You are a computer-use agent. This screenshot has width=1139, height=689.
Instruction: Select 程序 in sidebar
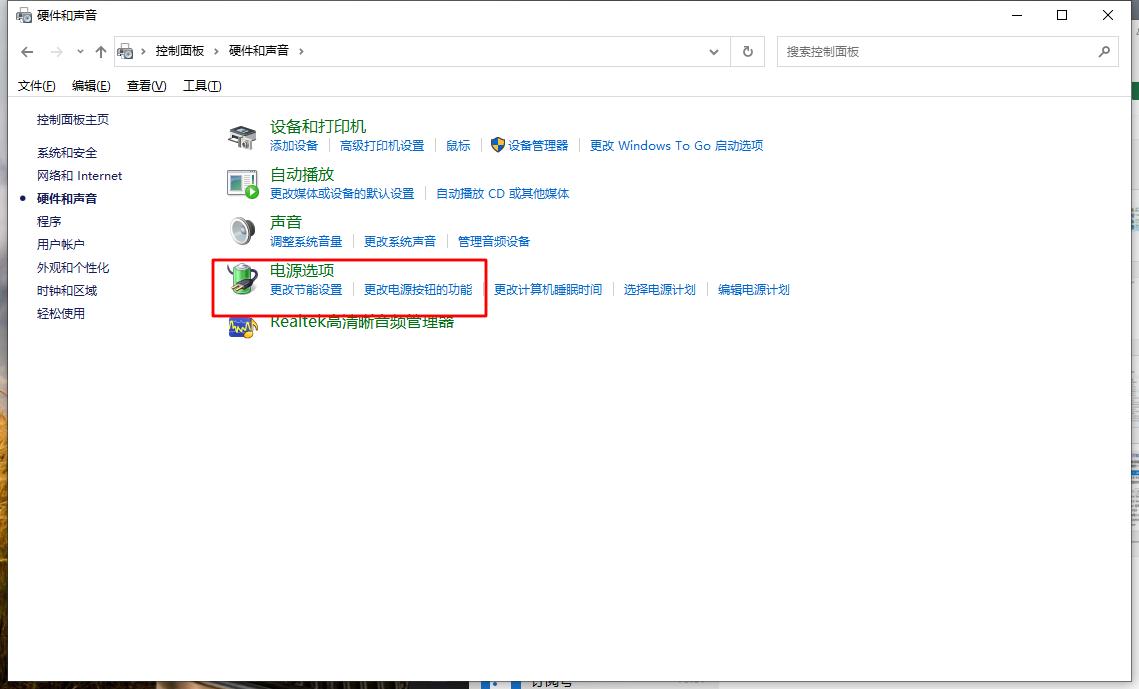click(49, 221)
